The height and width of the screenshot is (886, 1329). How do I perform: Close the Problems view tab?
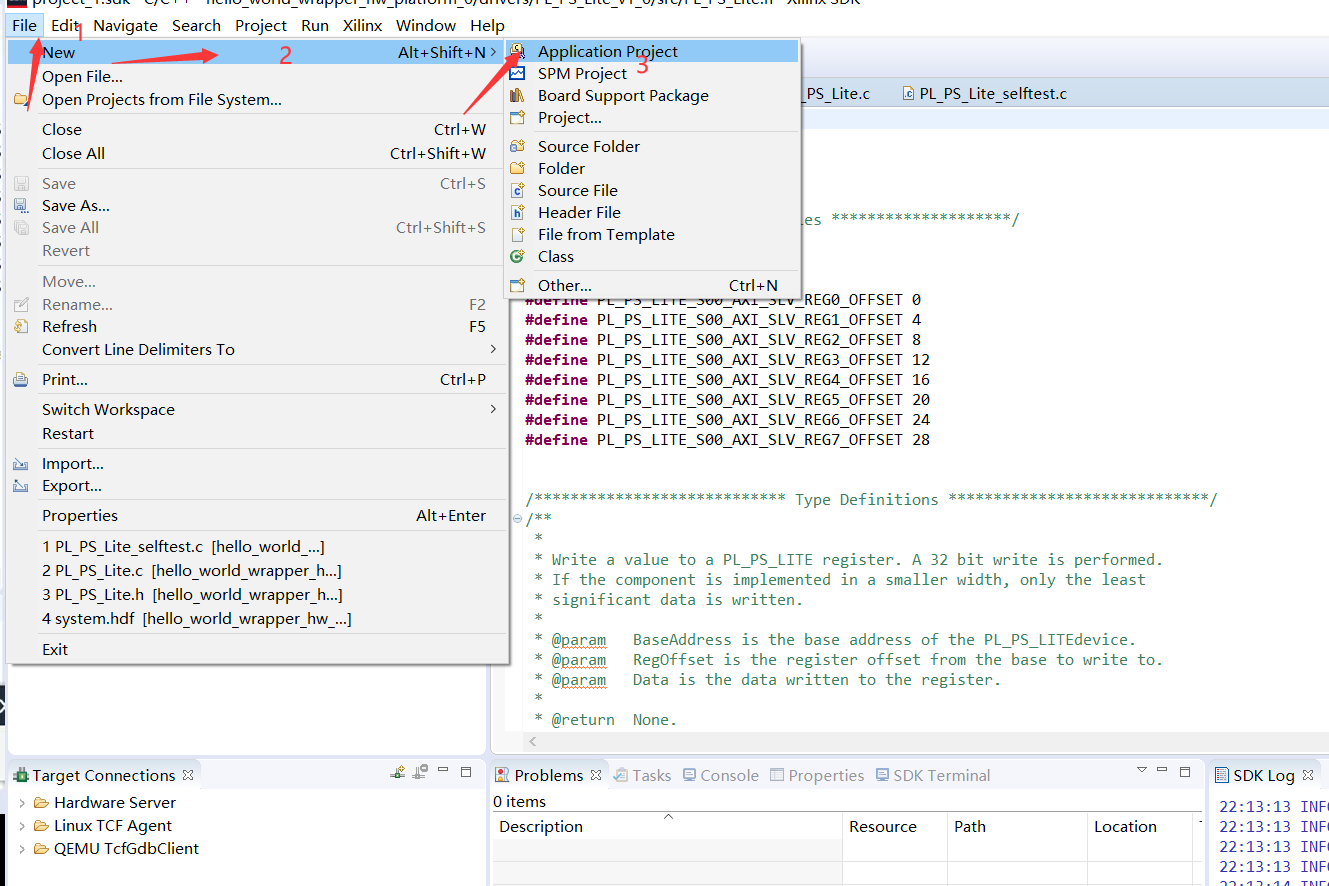596,775
